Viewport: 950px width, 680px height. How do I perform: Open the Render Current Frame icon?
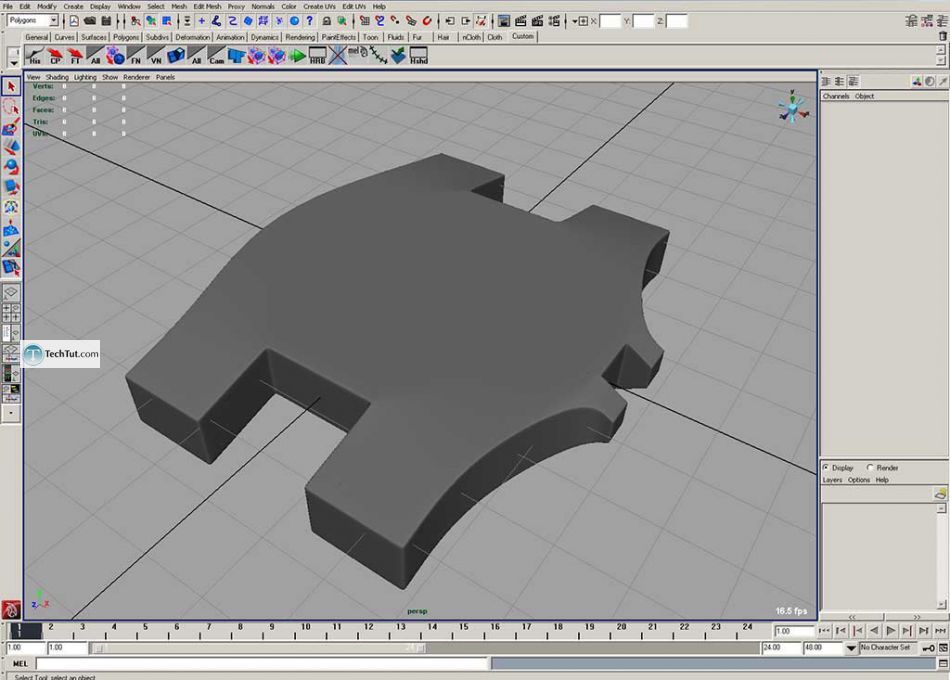(x=520, y=21)
